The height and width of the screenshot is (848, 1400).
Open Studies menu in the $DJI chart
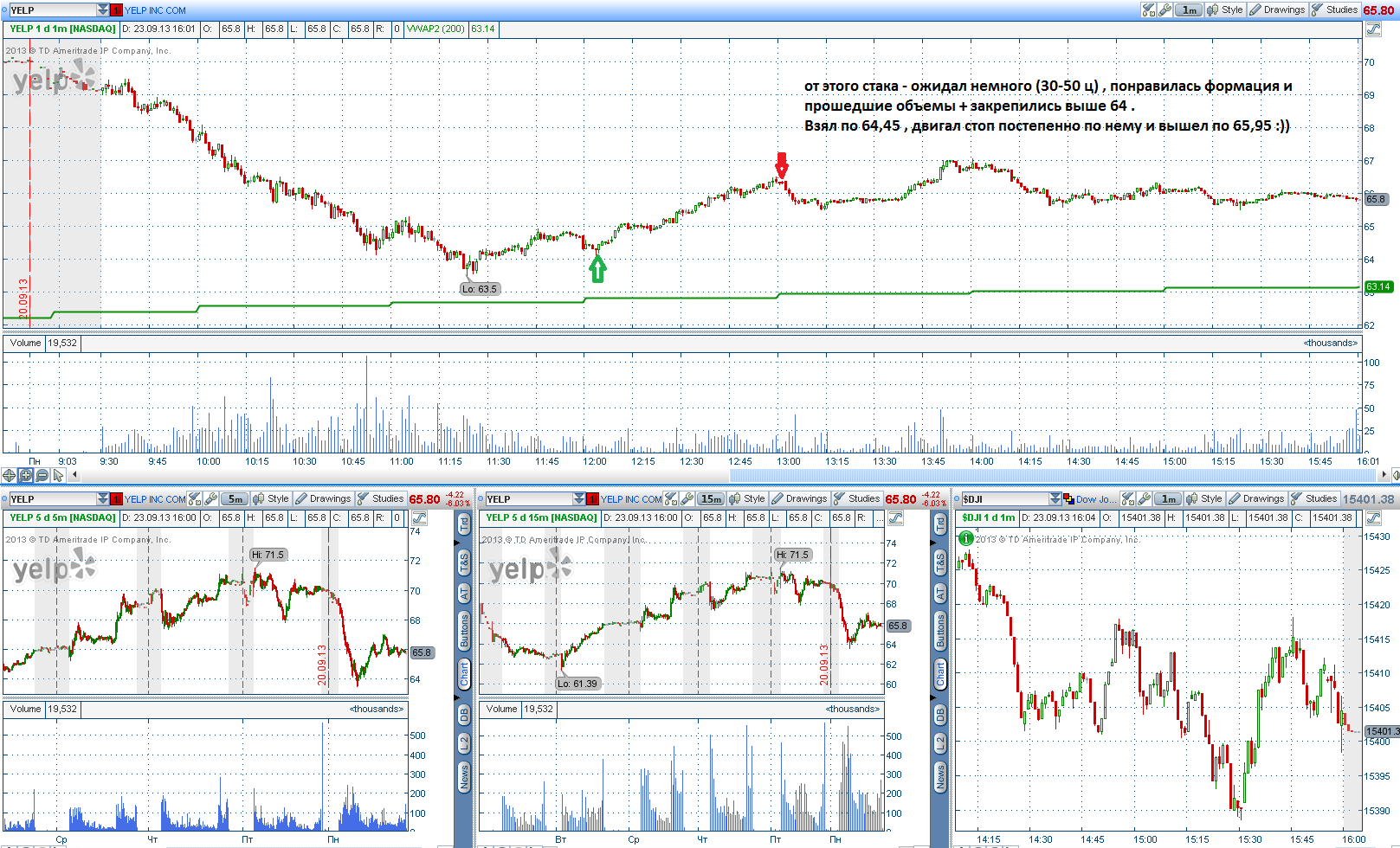[x=1313, y=499]
